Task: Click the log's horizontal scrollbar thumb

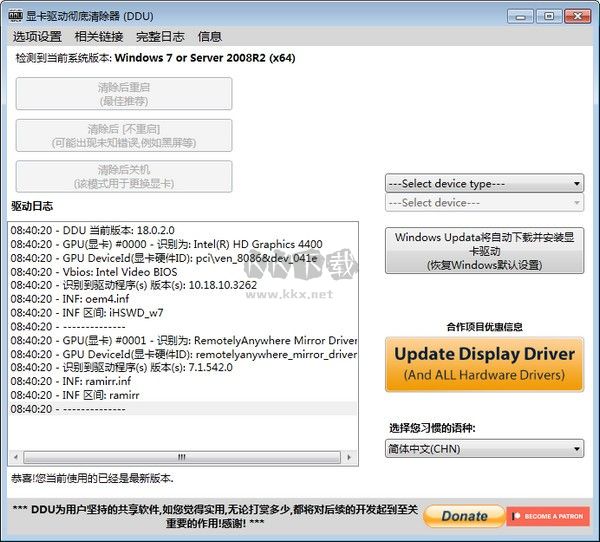Action: (182, 457)
